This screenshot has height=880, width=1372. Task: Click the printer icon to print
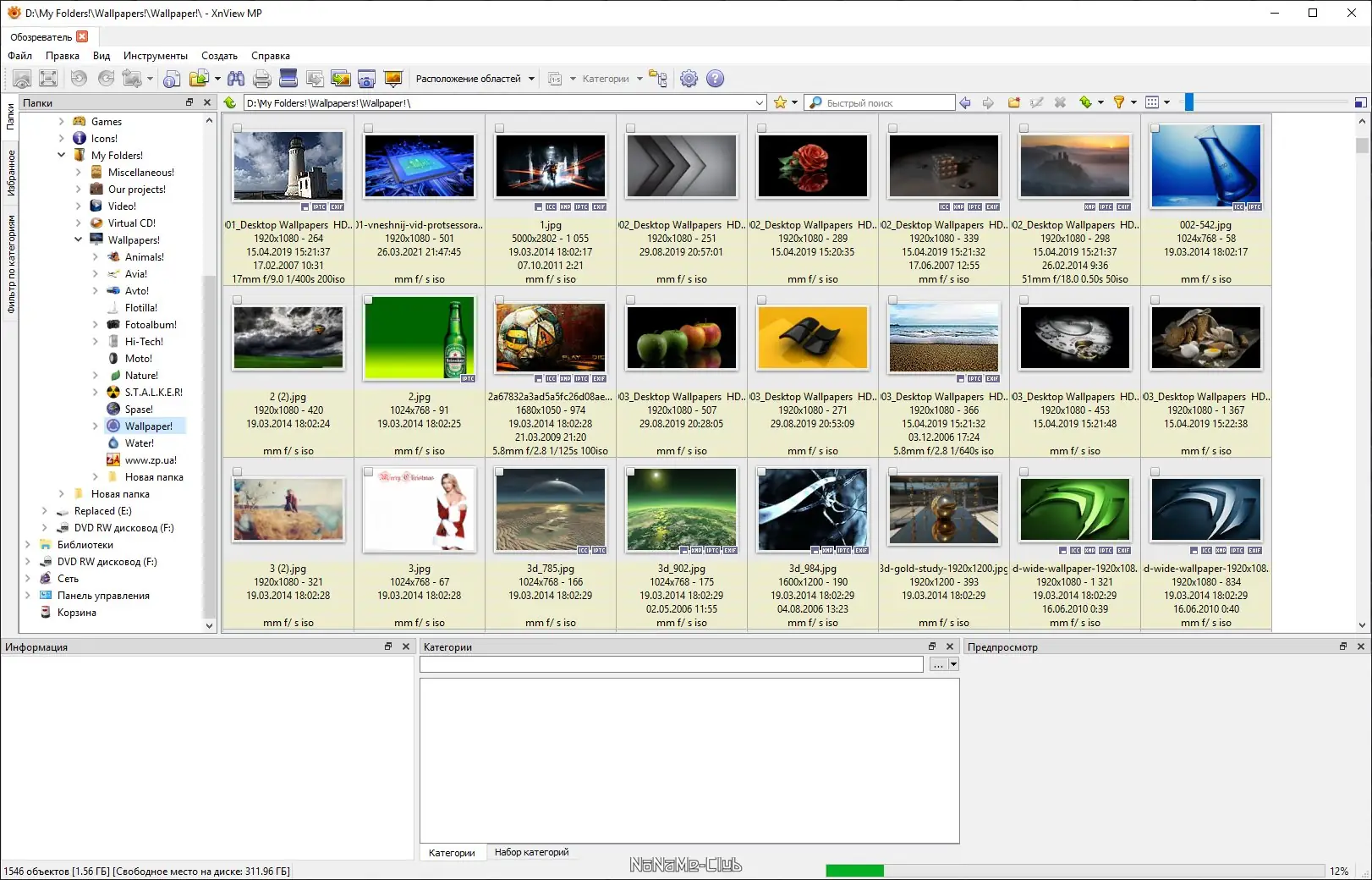[262, 79]
